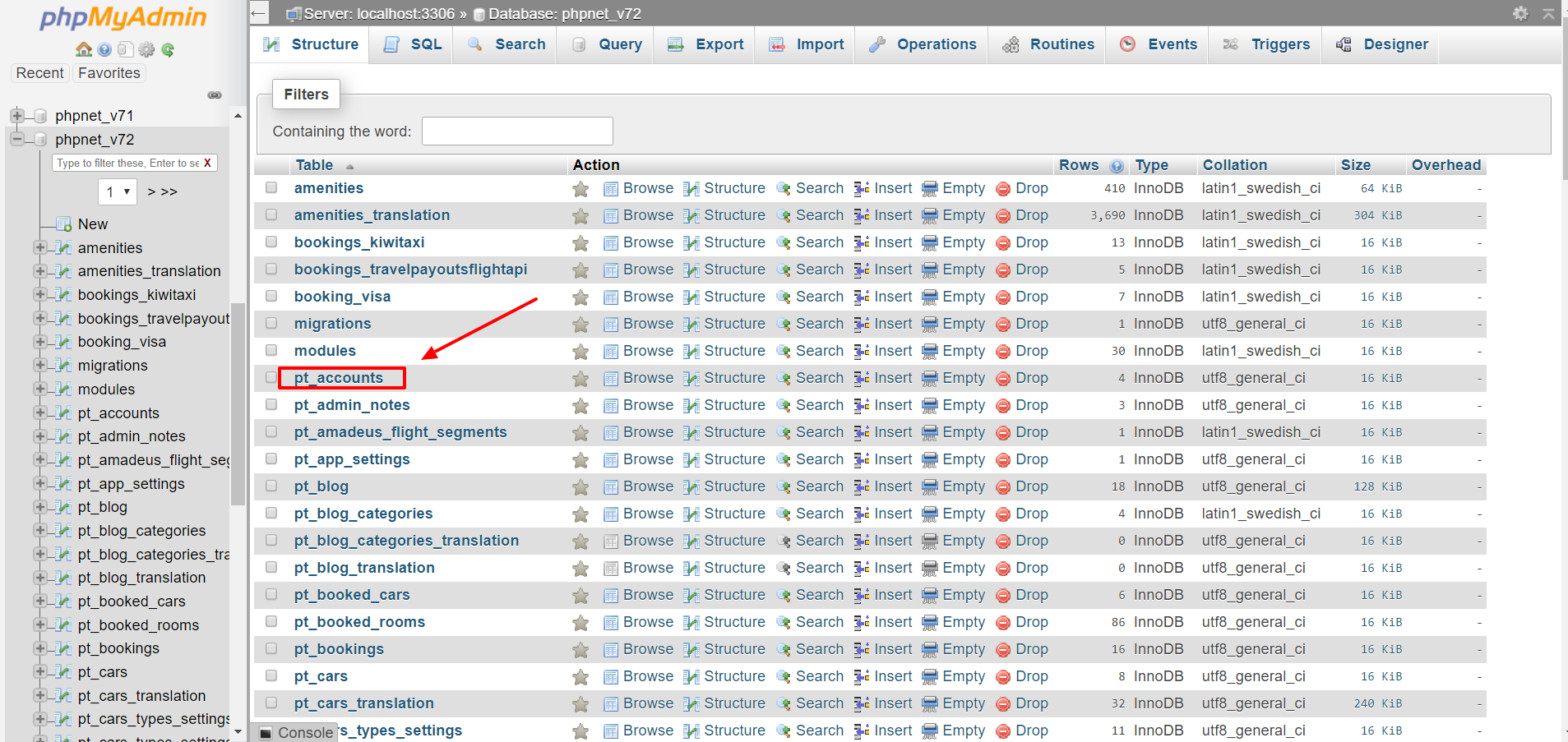Clear sidebar table filter with X
This screenshot has width=1568, height=742.
[207, 163]
